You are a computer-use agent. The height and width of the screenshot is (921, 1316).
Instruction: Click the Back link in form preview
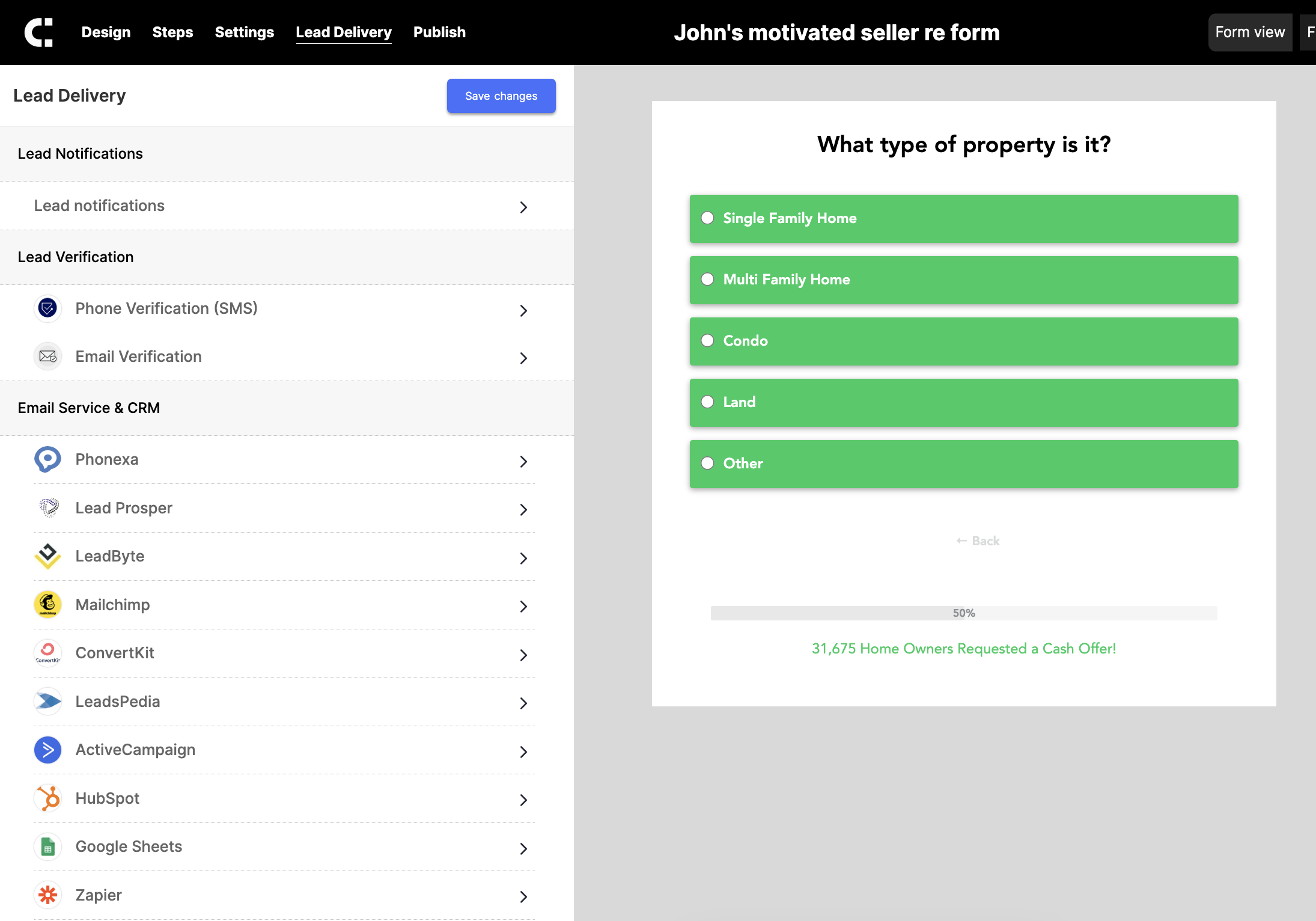[x=978, y=541]
